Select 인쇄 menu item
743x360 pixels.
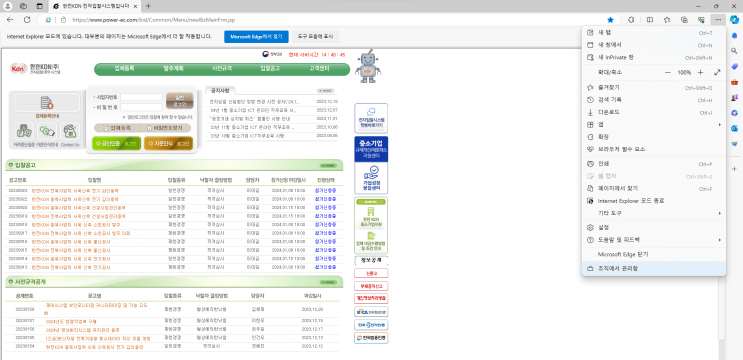653,164
